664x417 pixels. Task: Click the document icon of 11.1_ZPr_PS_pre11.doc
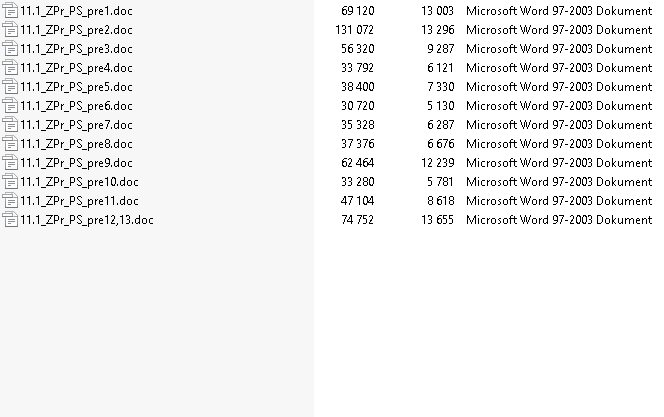10,201
